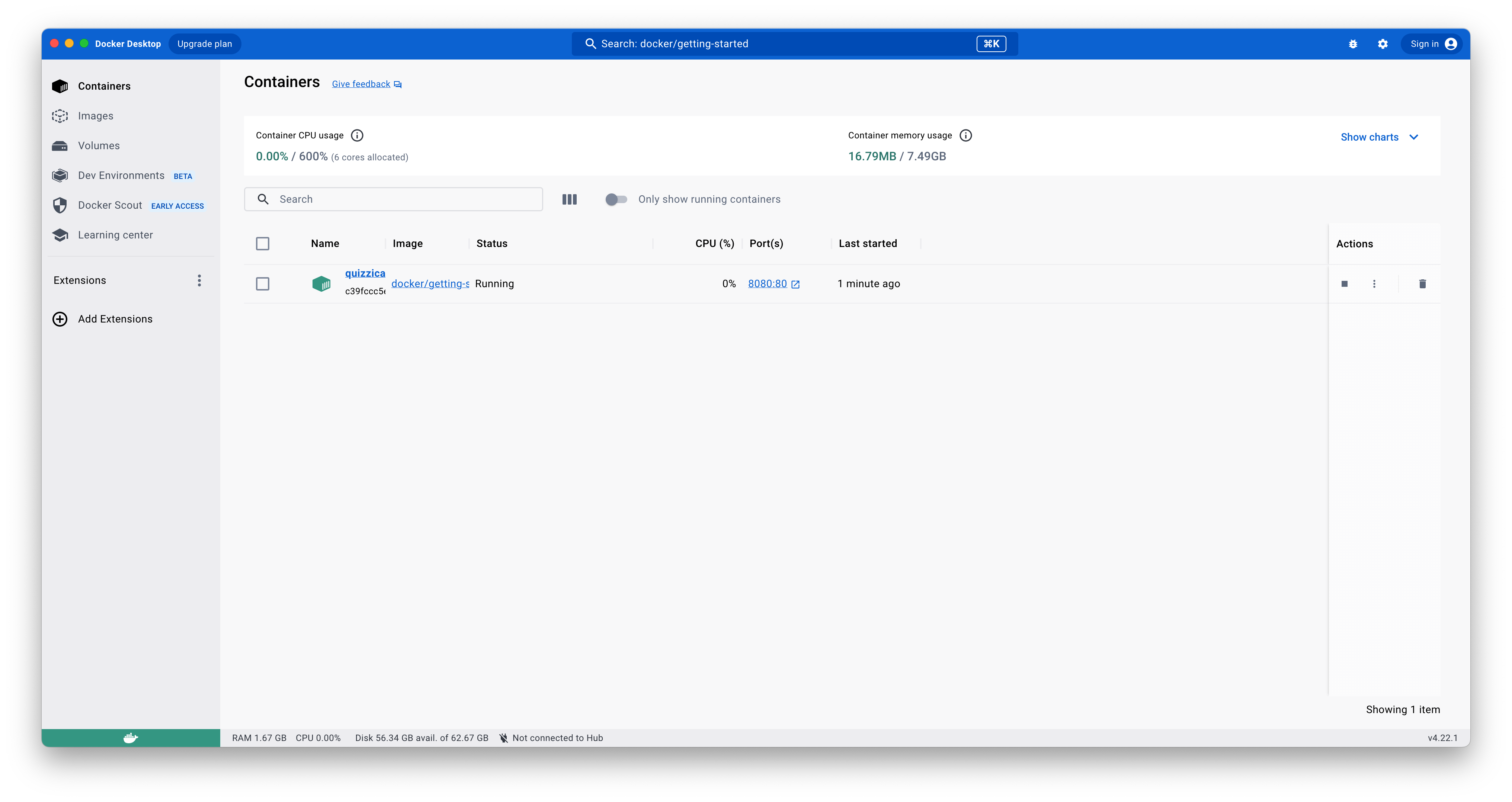Click the Docker whale status icon

coord(130,738)
